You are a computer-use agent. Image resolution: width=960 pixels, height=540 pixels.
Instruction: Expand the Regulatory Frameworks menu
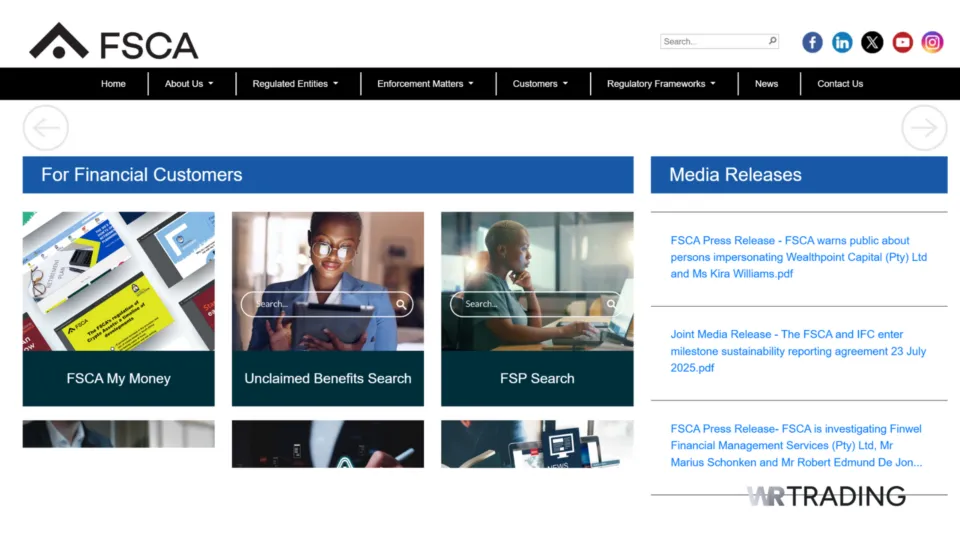pos(661,84)
